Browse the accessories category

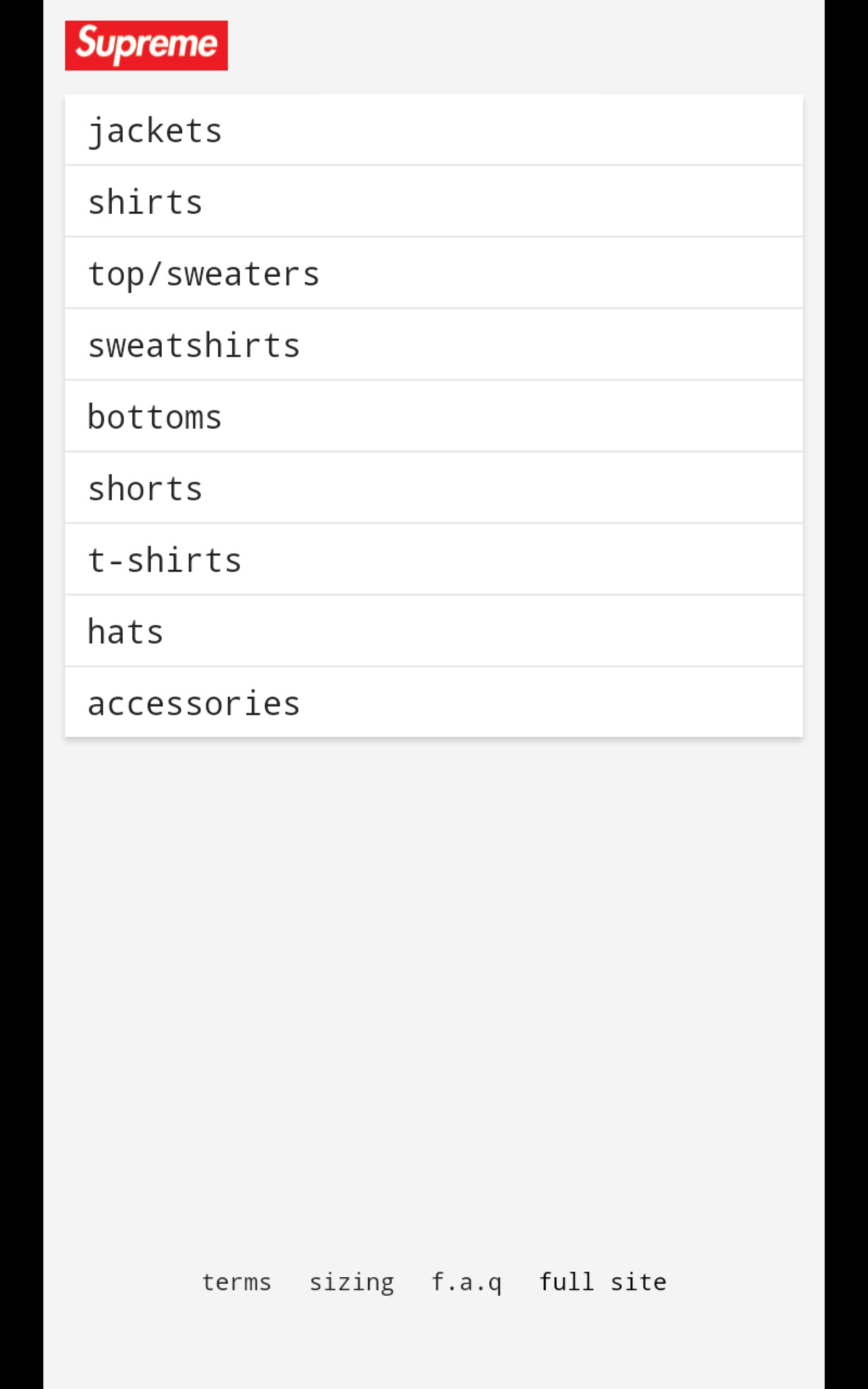pyautogui.click(x=433, y=703)
